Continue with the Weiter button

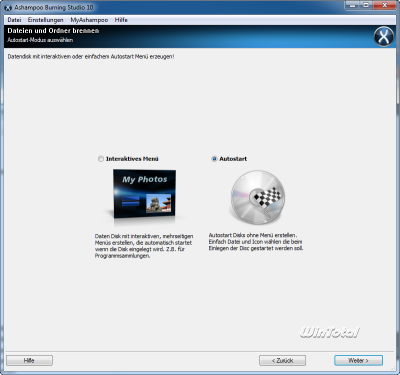(358, 360)
